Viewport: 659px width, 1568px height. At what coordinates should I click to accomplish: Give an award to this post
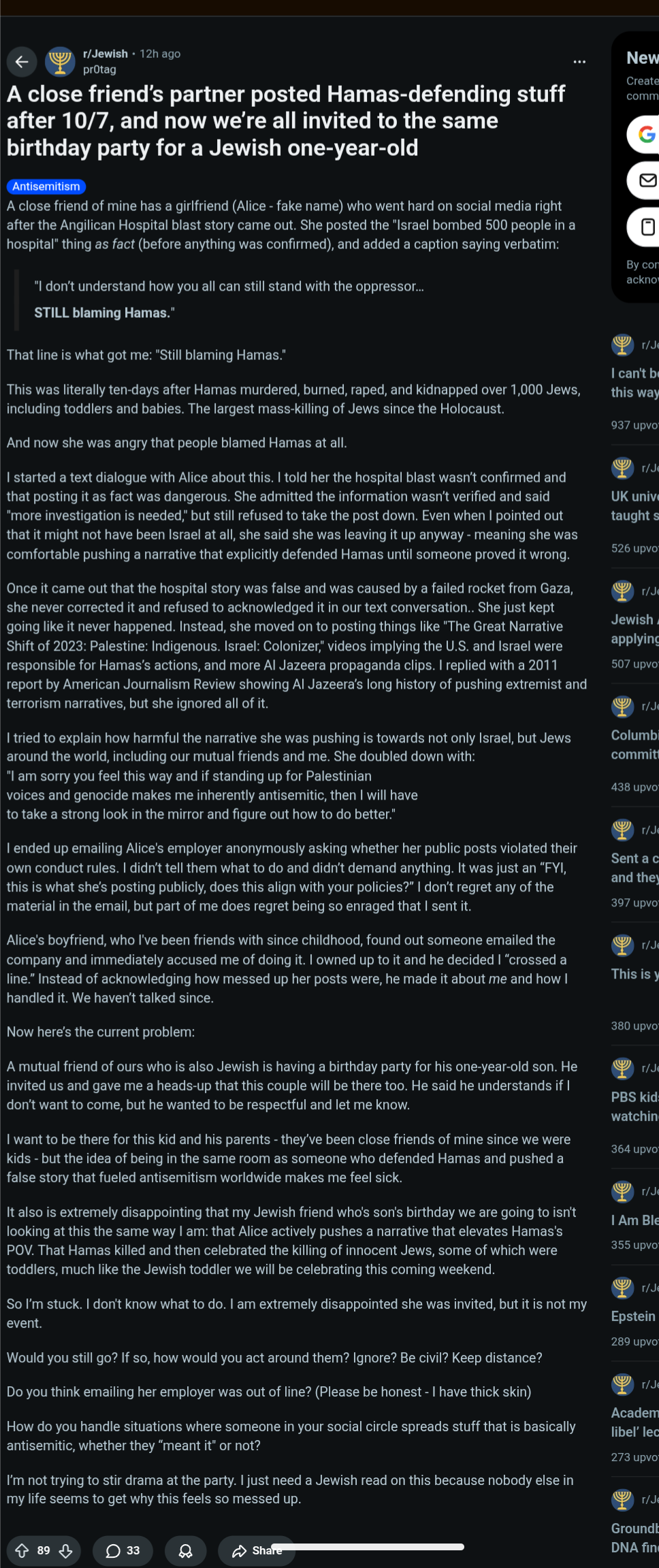[x=185, y=1550]
